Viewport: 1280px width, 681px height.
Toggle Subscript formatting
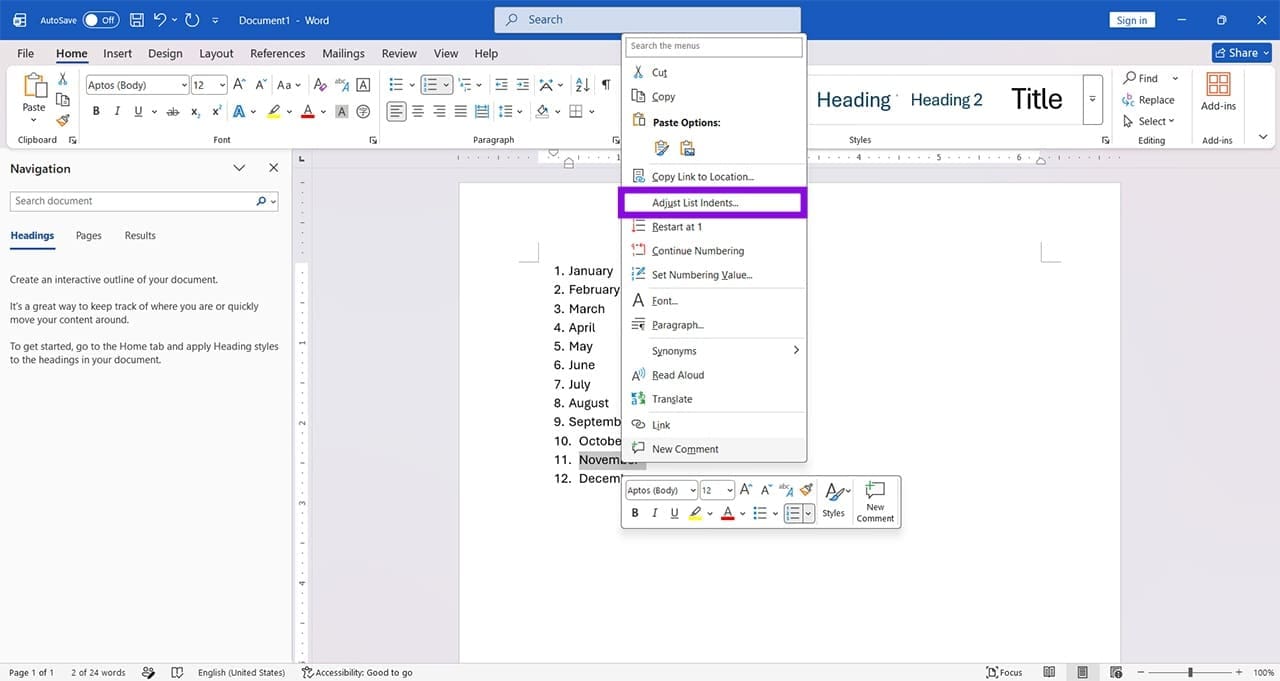pyautogui.click(x=196, y=112)
